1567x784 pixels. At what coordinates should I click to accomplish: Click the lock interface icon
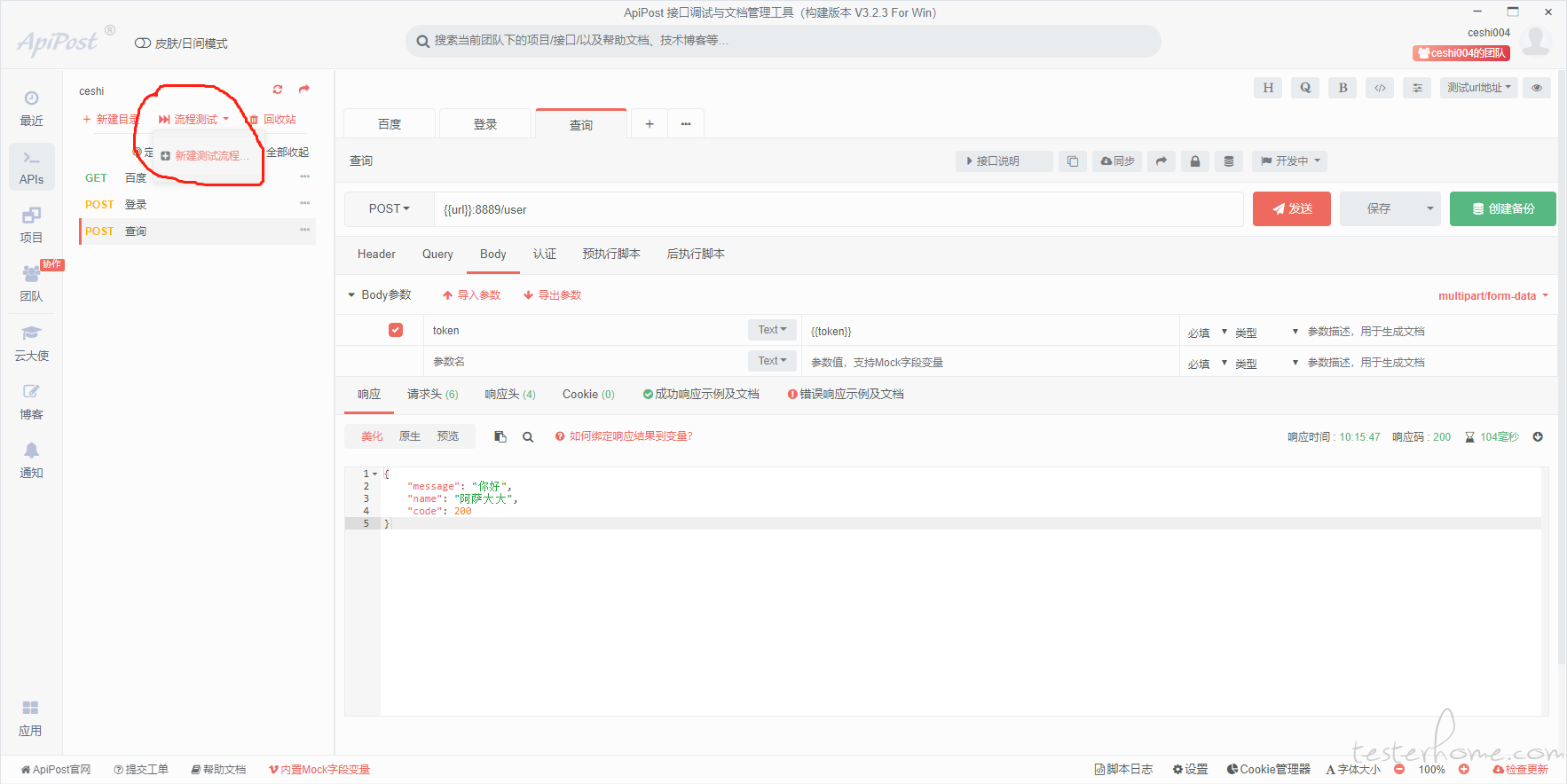pyautogui.click(x=1195, y=161)
